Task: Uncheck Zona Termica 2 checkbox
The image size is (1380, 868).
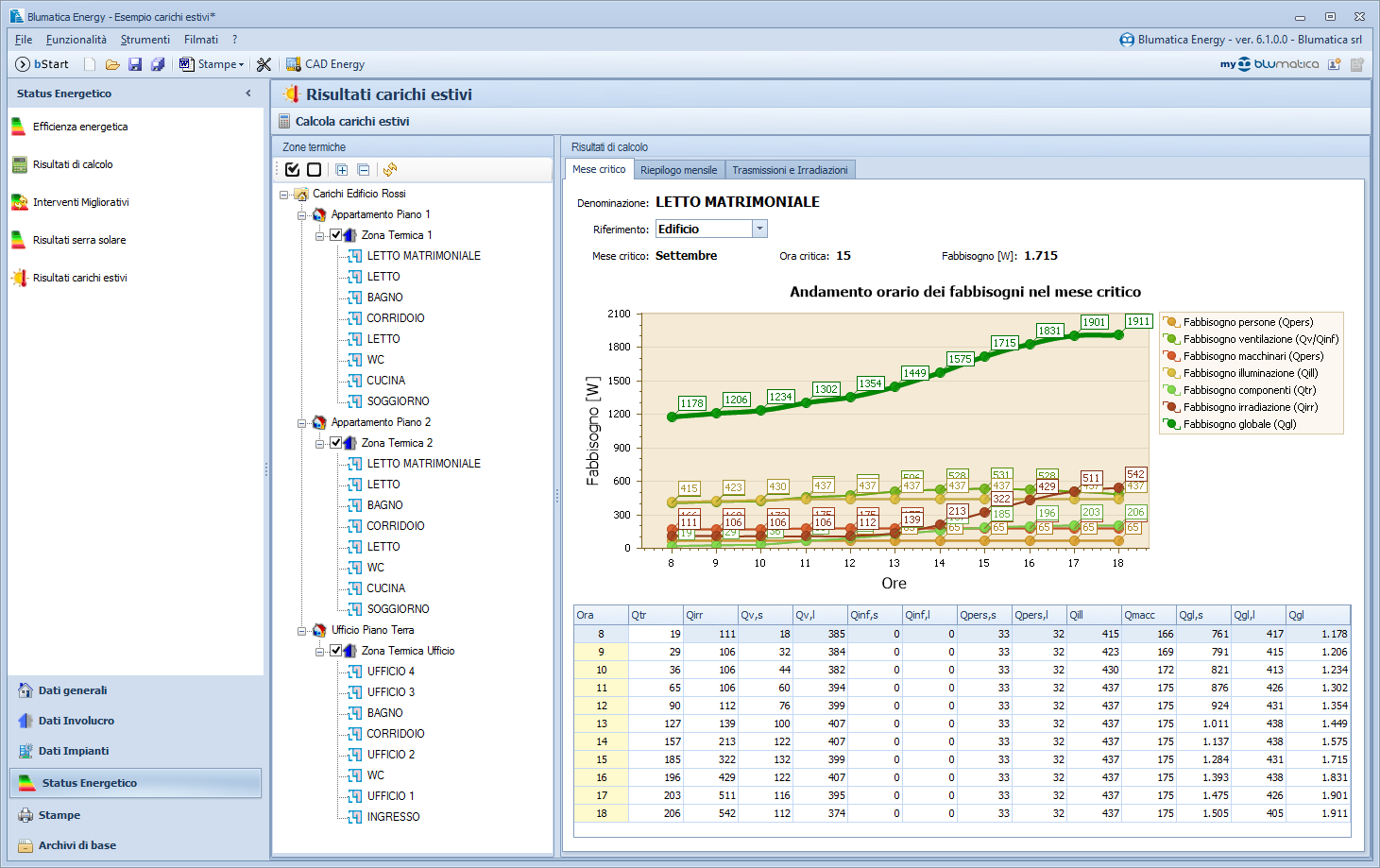Action: (x=335, y=443)
